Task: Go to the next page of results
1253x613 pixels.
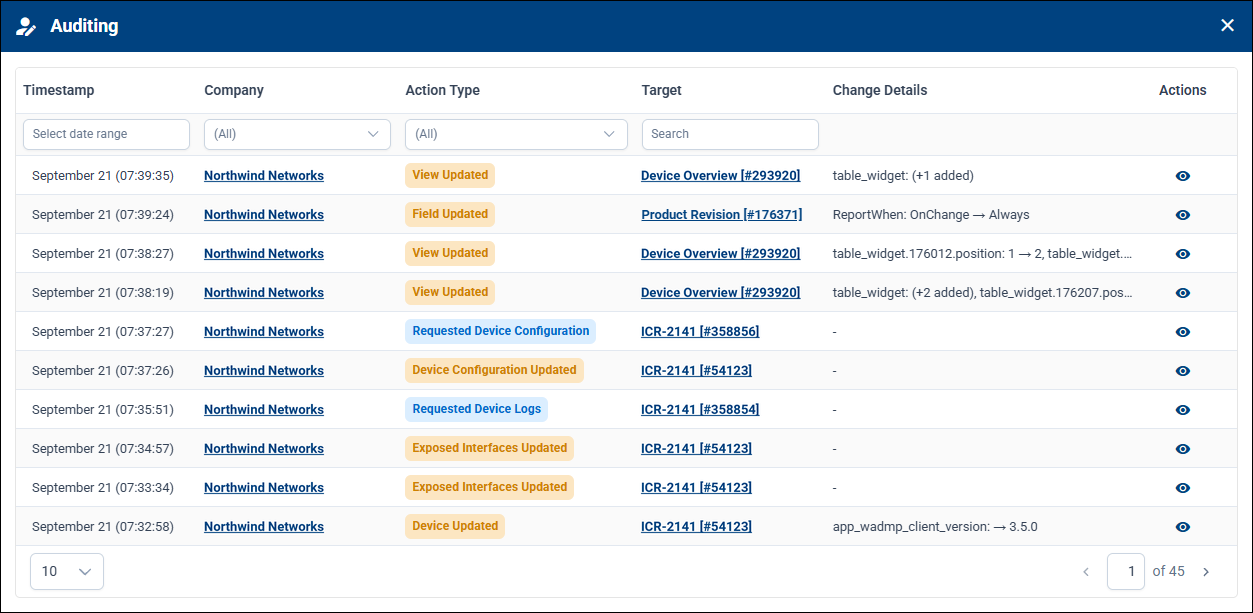Action: (x=1206, y=572)
